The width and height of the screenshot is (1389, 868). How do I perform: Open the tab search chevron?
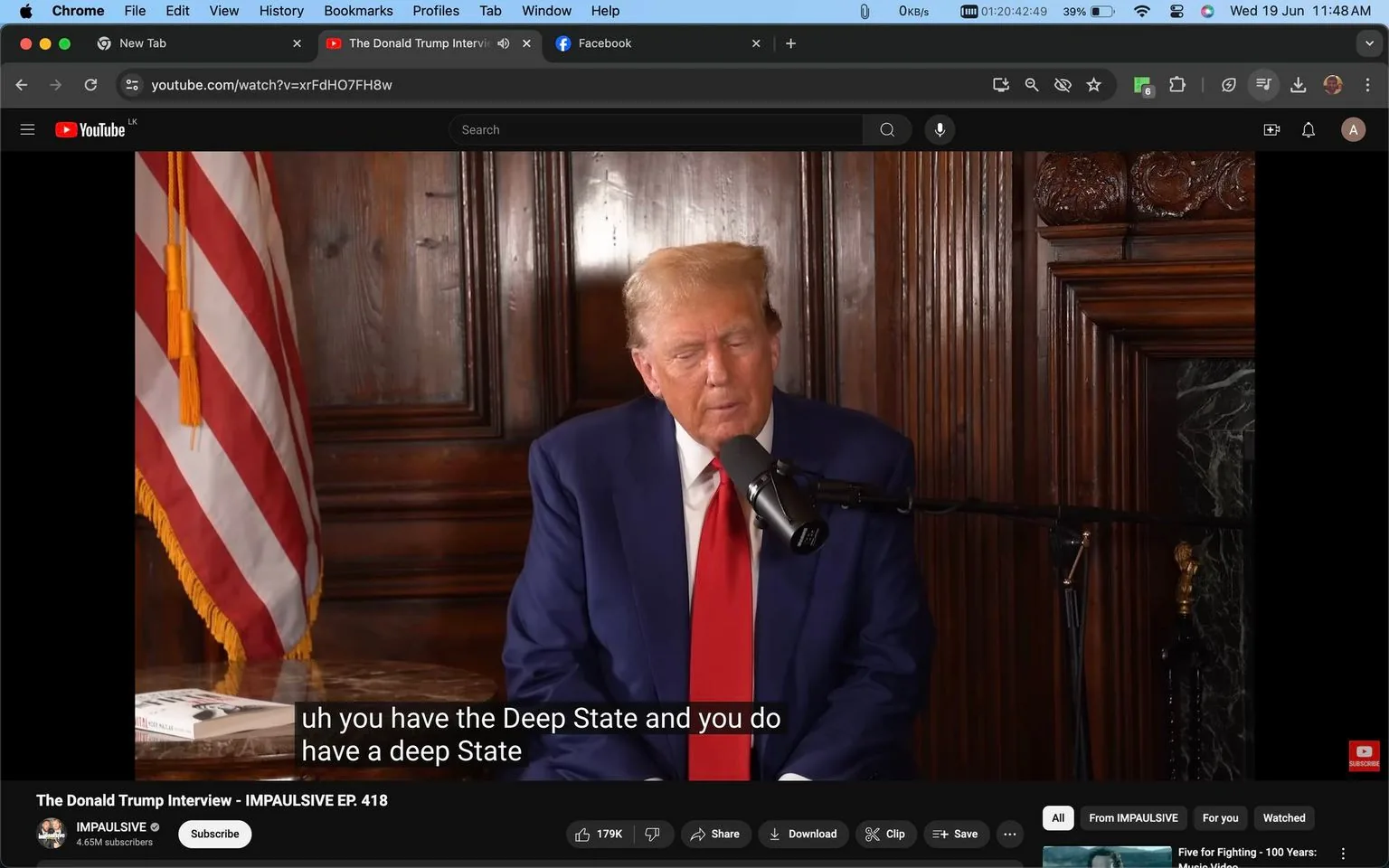[x=1368, y=42]
